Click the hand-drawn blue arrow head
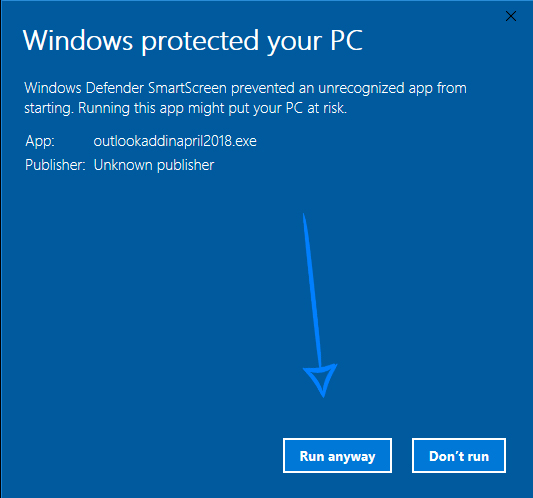The width and height of the screenshot is (533, 498). pyautogui.click(x=321, y=380)
